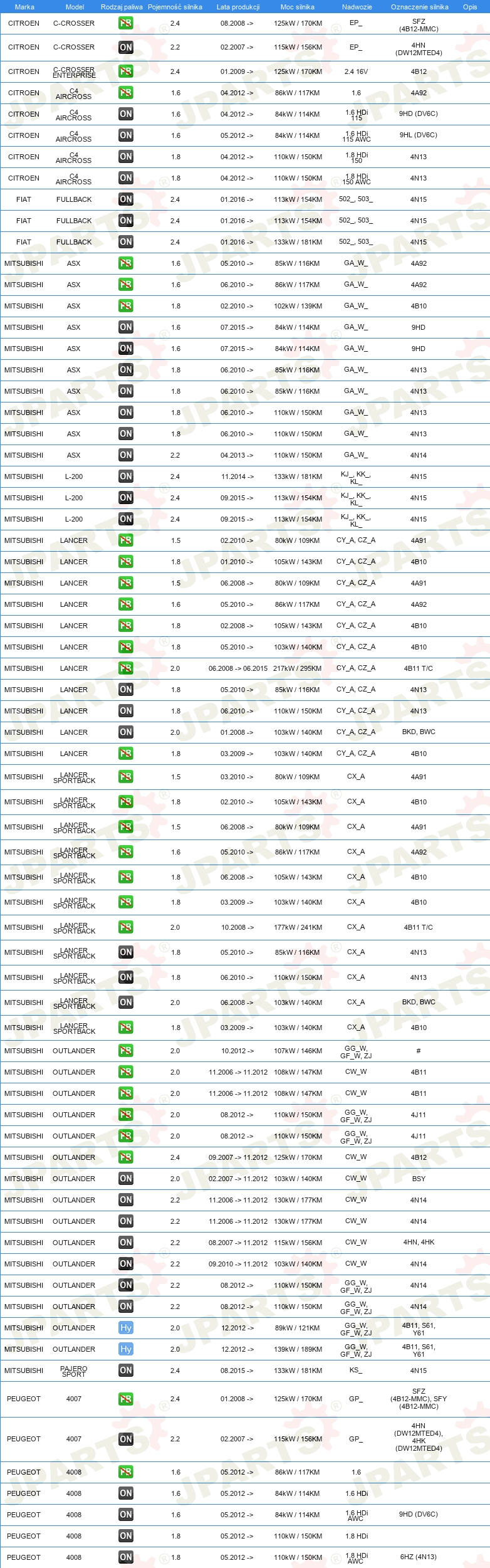
Task: Click the production years cell '06.2008 -> 06.2015'
Action: click(x=238, y=668)
